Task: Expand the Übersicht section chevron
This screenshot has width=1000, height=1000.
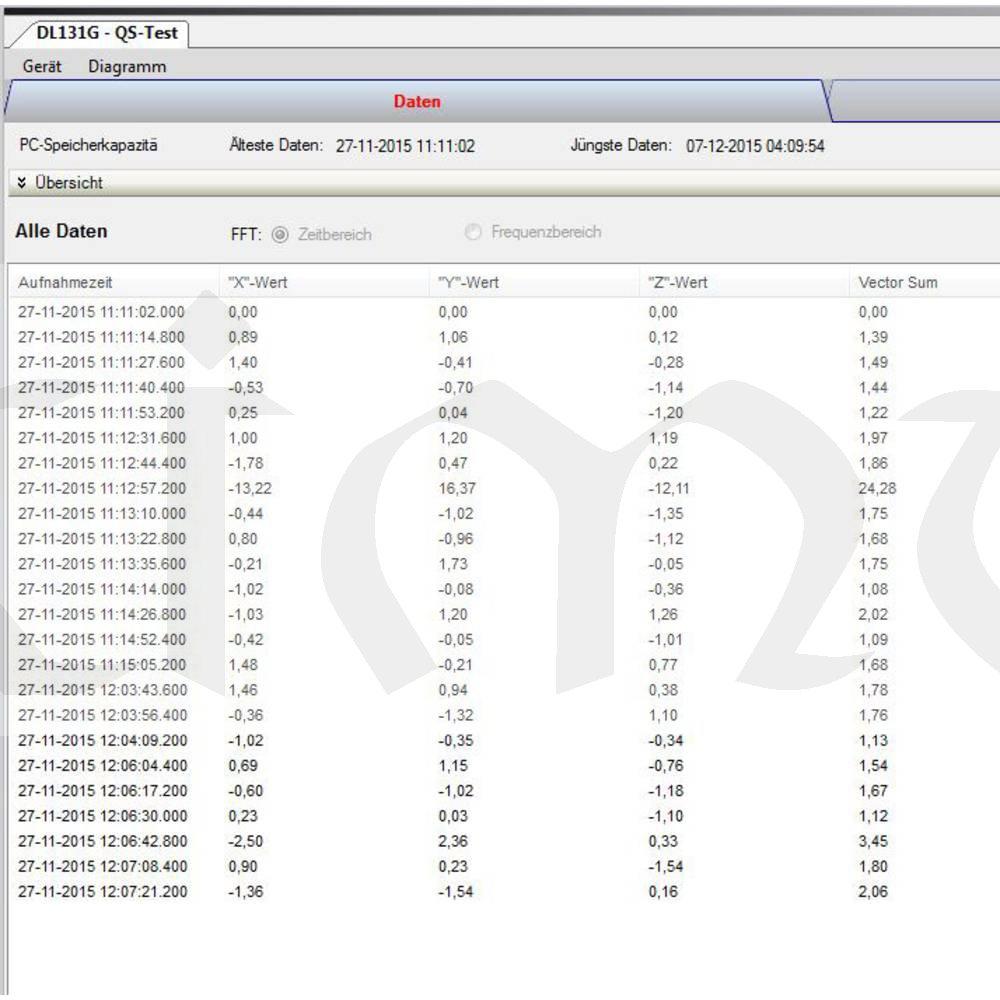Action: point(22,183)
